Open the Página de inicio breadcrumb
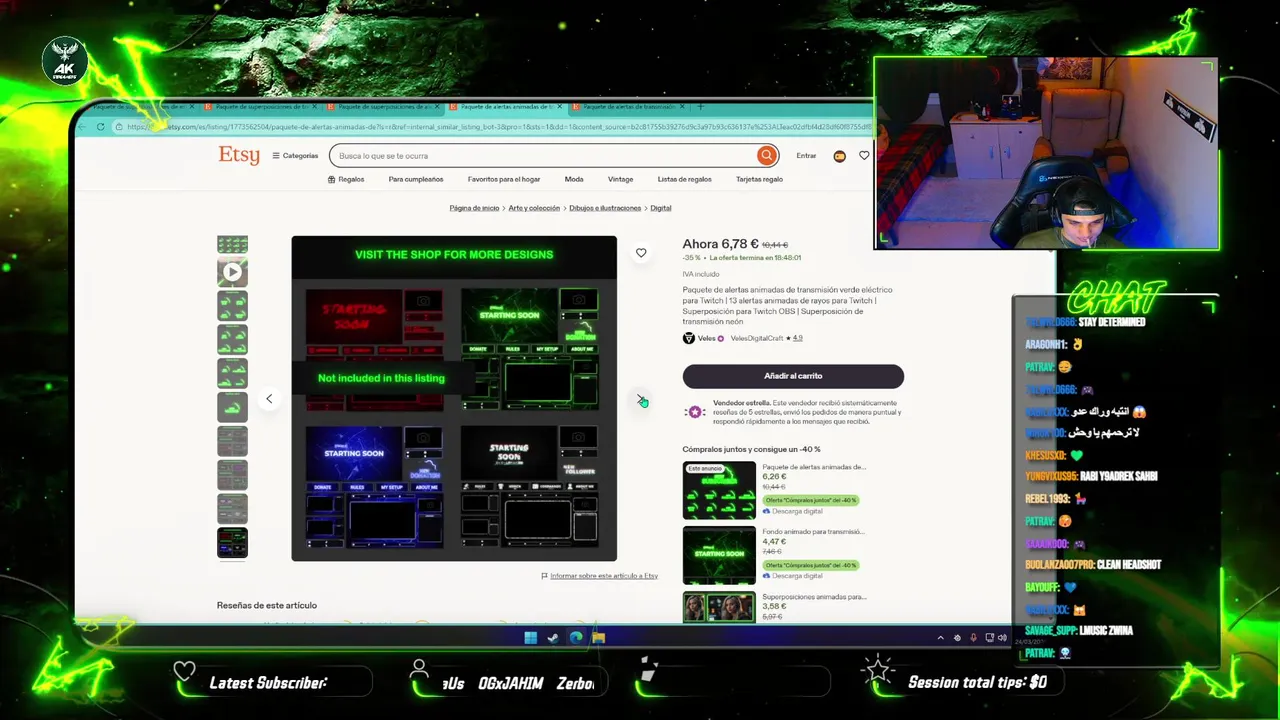This screenshot has width=1280, height=720. coord(474,208)
